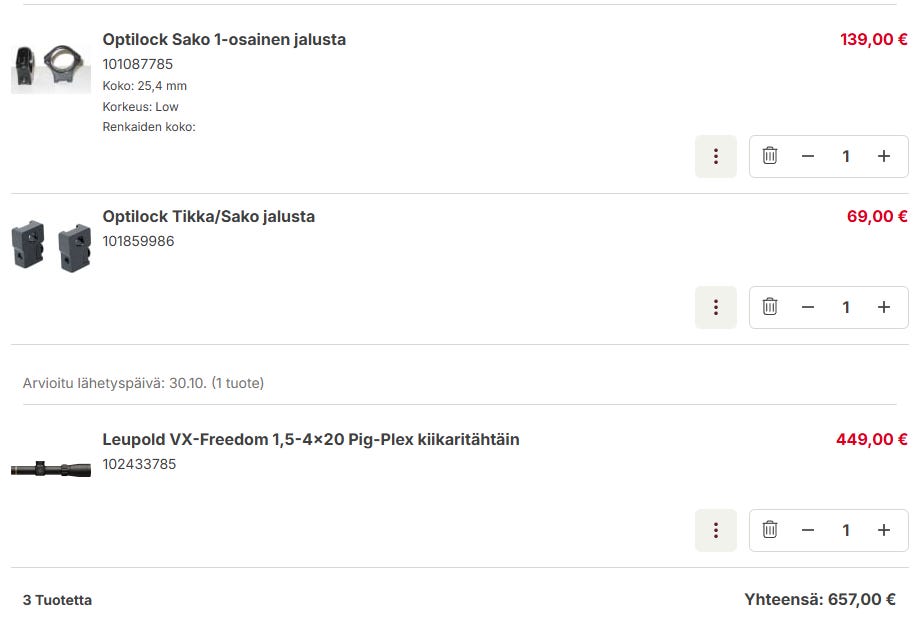Increase quantity of Leupold VX-Freedom scope

point(884,530)
